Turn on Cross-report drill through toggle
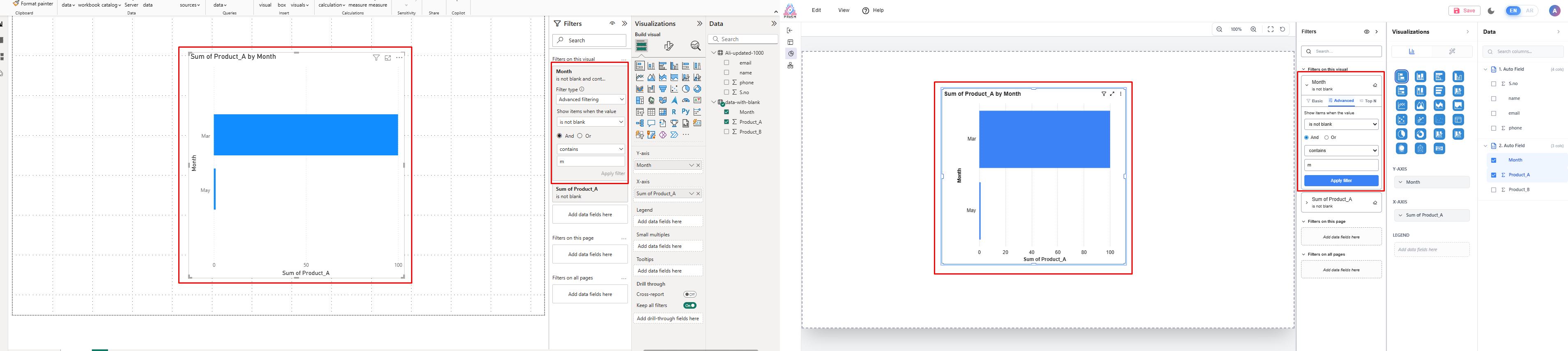The width and height of the screenshot is (1568, 351). (689, 294)
